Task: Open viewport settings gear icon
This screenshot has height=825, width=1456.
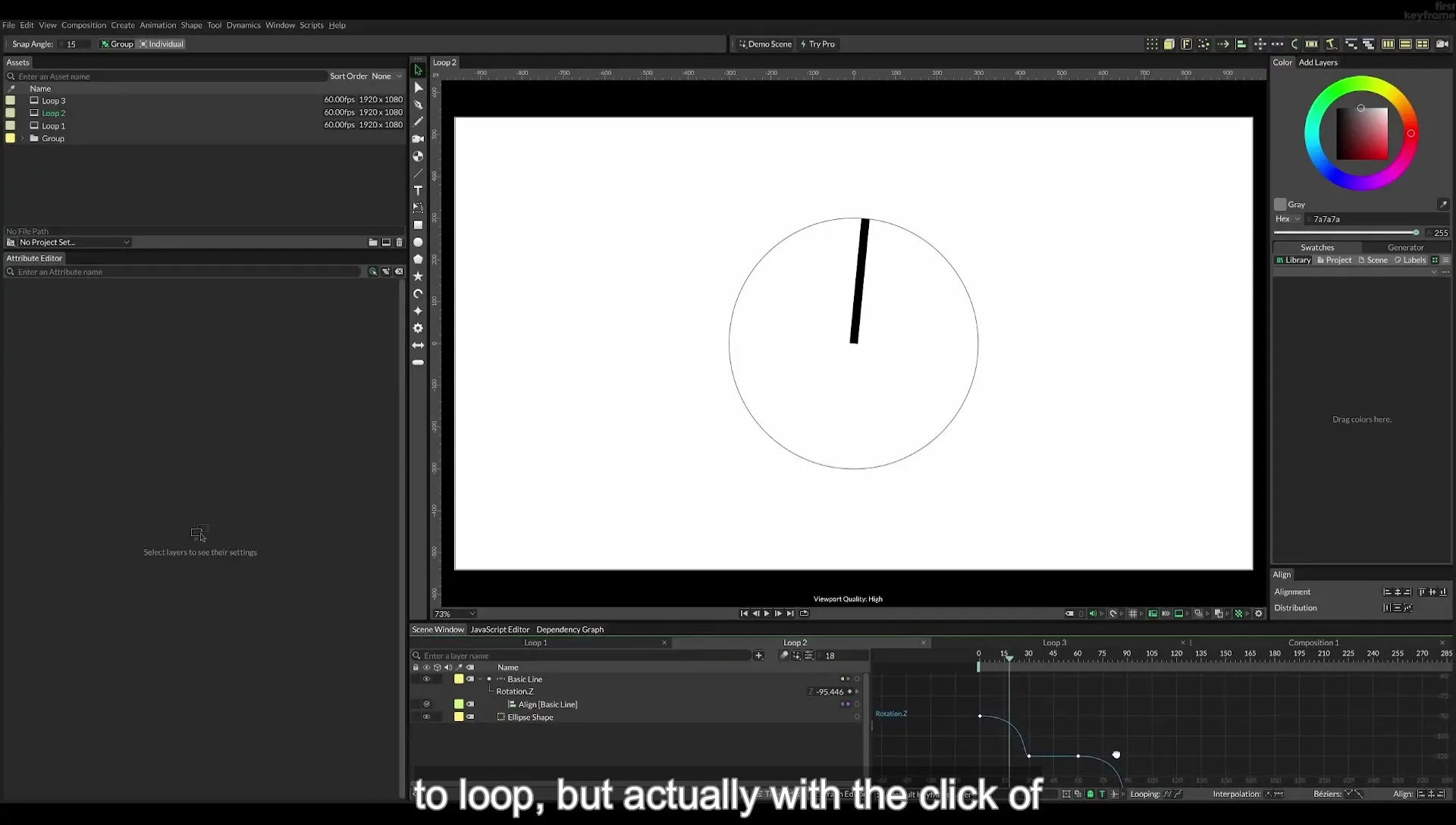Action: [1259, 613]
